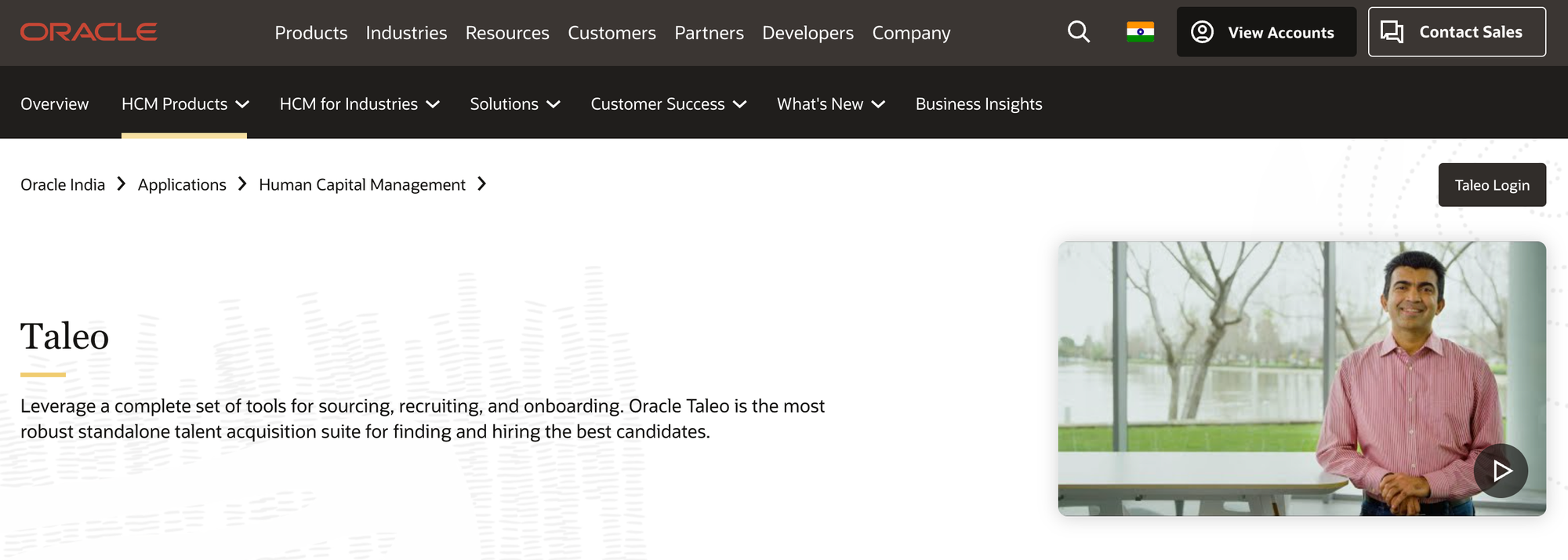Follow the Applications breadcrumb link

pyautogui.click(x=181, y=184)
